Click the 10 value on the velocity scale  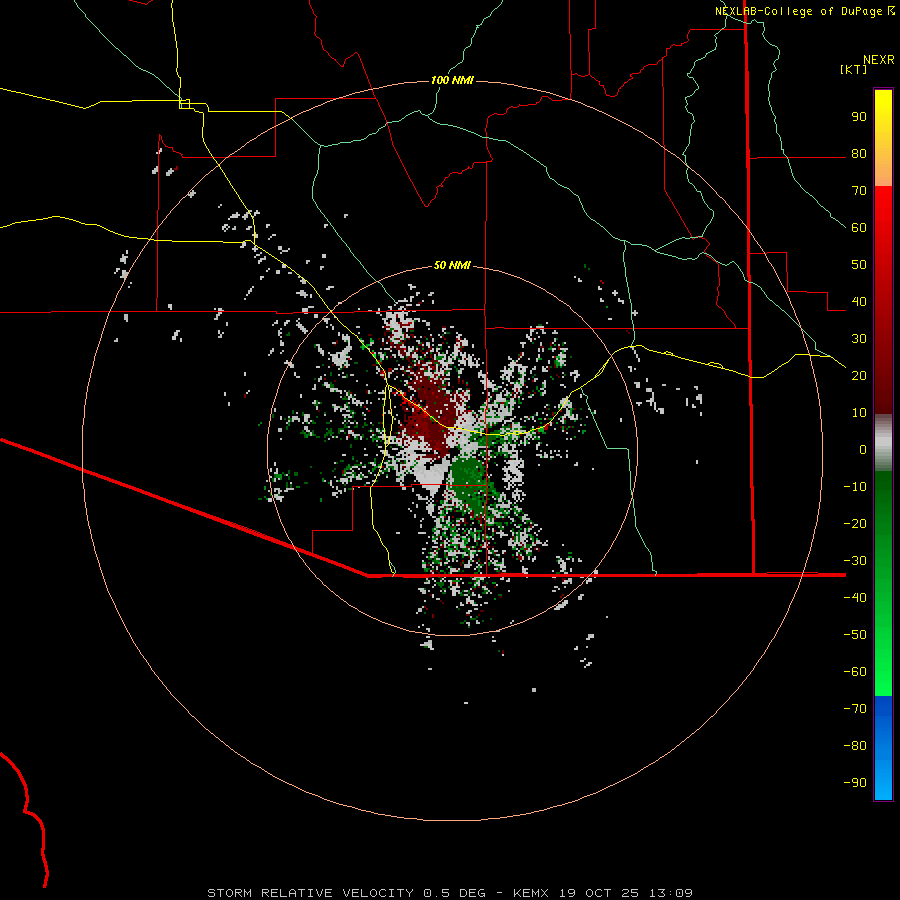click(859, 413)
